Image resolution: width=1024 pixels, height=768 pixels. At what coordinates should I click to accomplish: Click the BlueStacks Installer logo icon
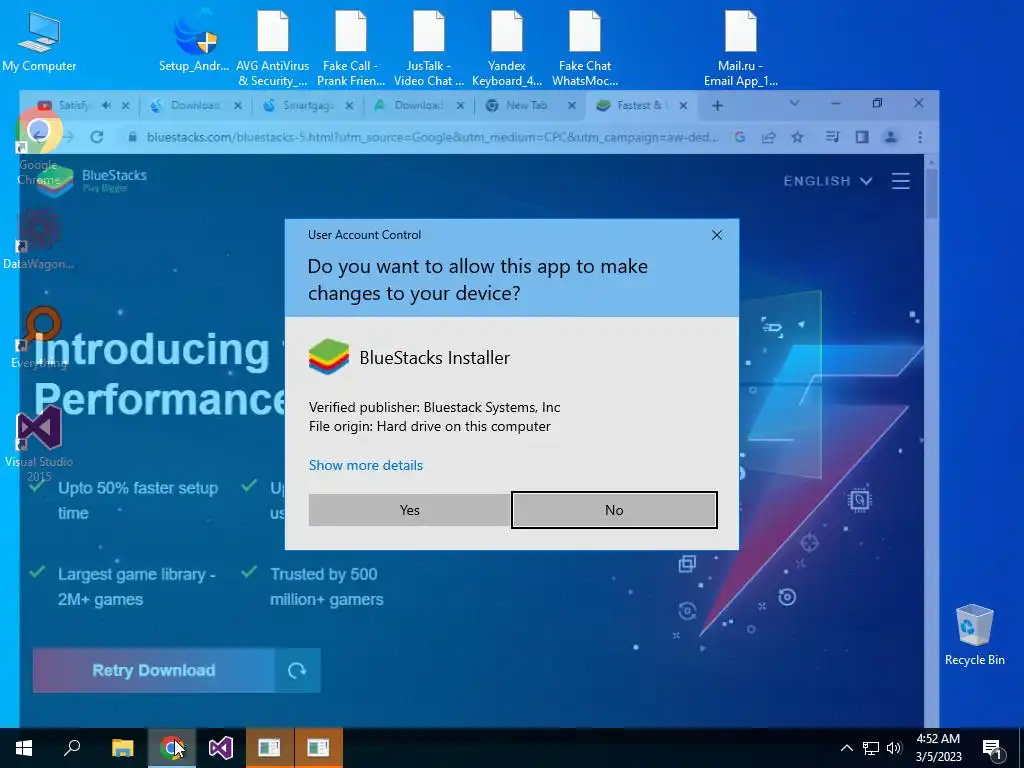(328, 357)
